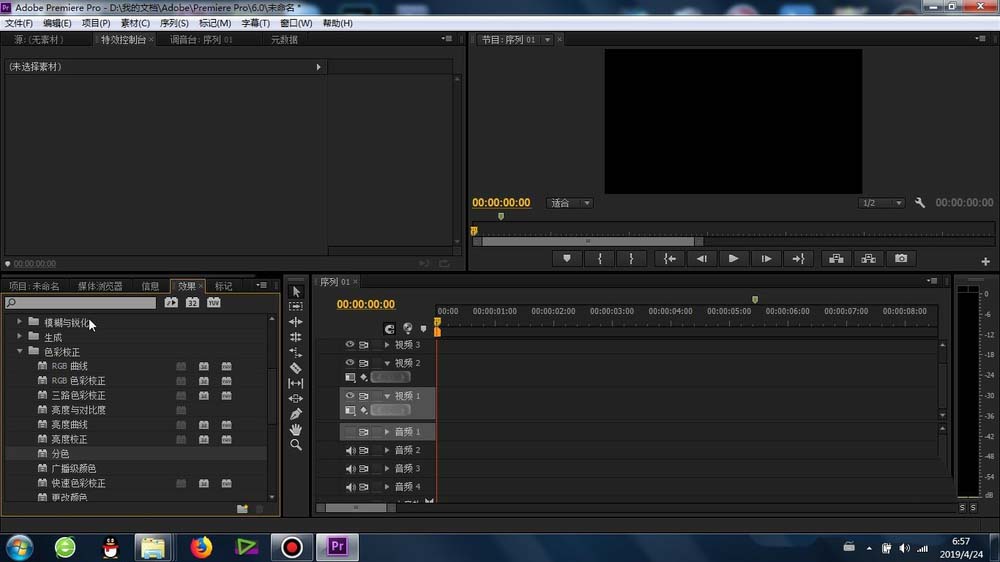Create new custom bin in Effects panel

(242, 509)
